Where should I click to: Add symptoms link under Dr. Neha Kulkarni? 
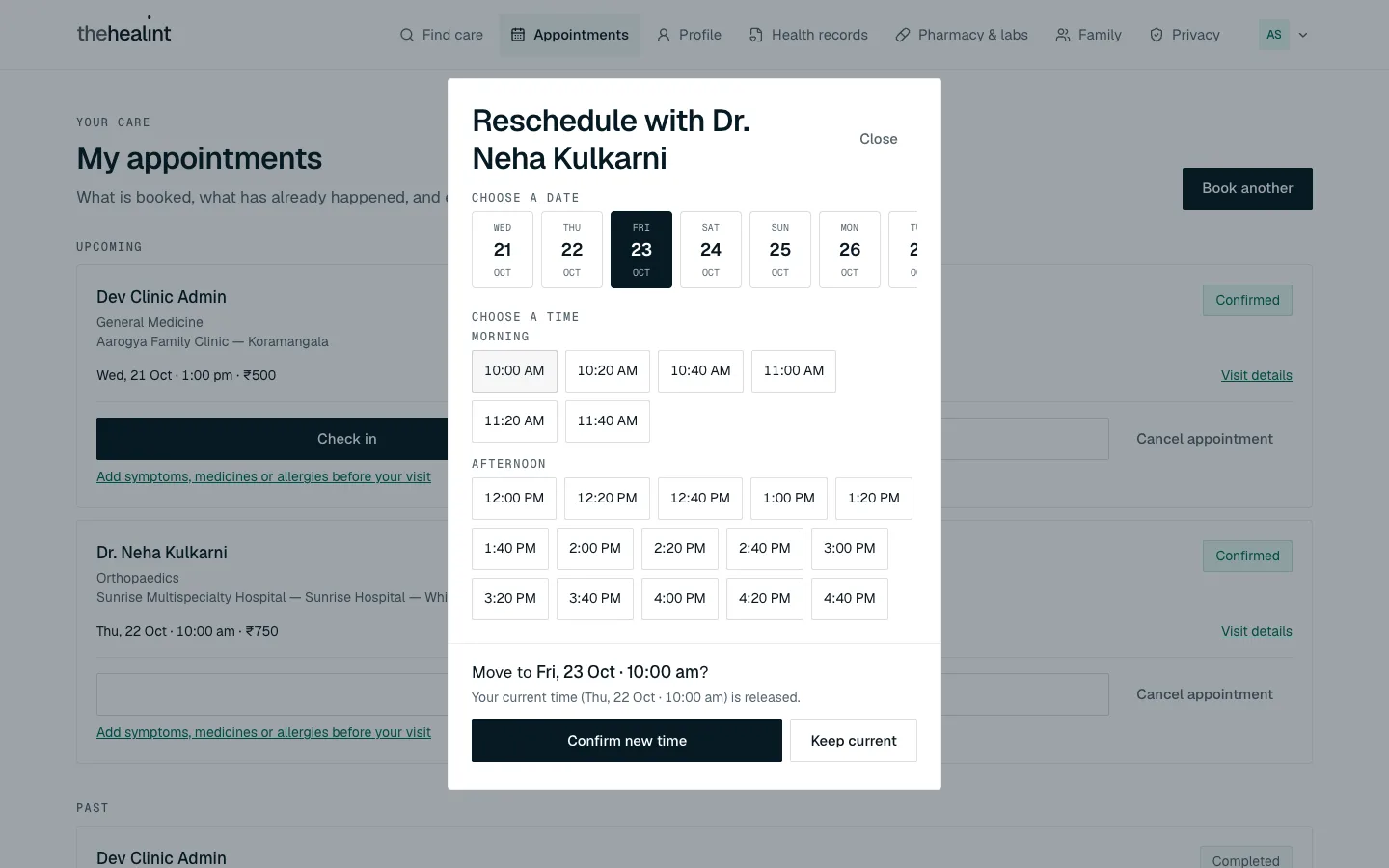coord(263,732)
